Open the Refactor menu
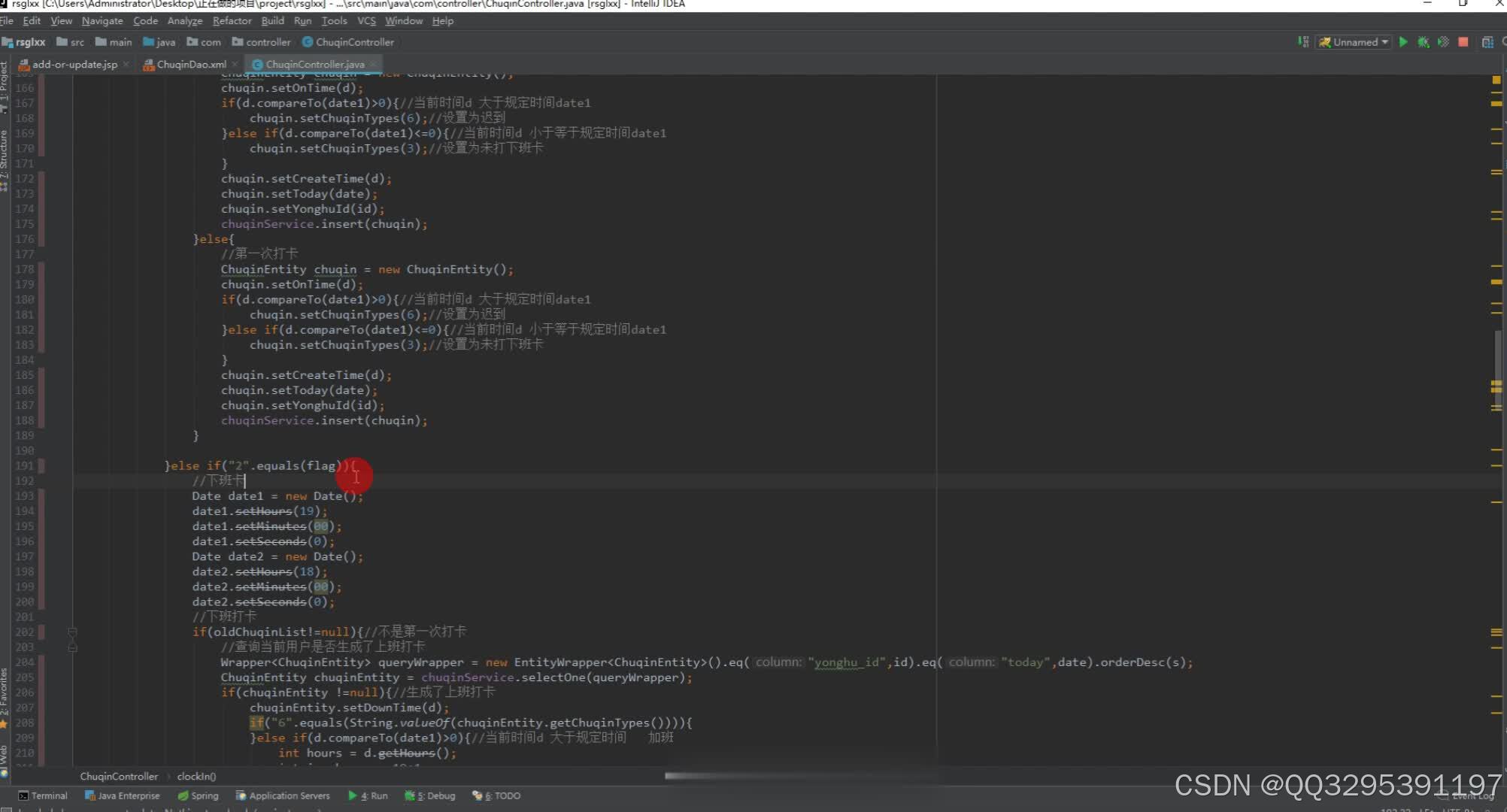The width and height of the screenshot is (1507, 812). pos(232,21)
